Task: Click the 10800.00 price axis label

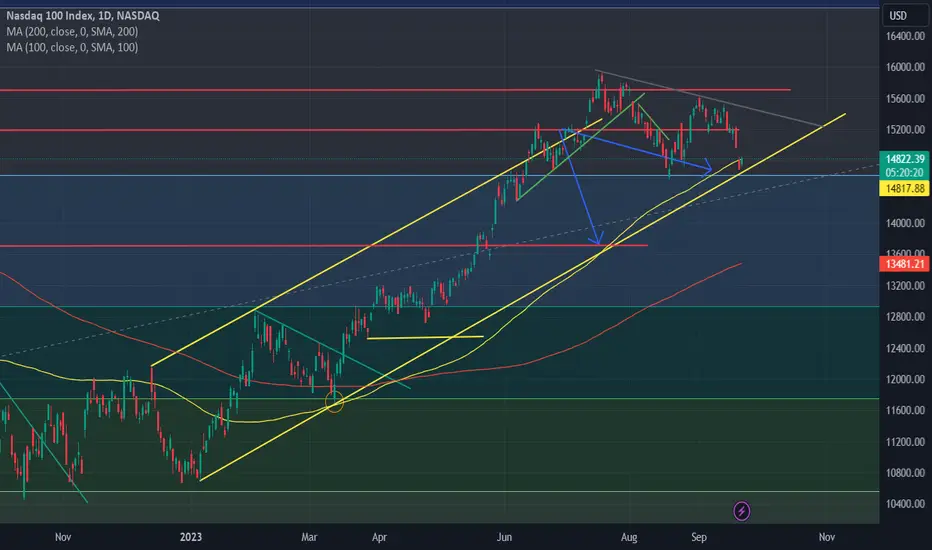Action: coord(905,473)
